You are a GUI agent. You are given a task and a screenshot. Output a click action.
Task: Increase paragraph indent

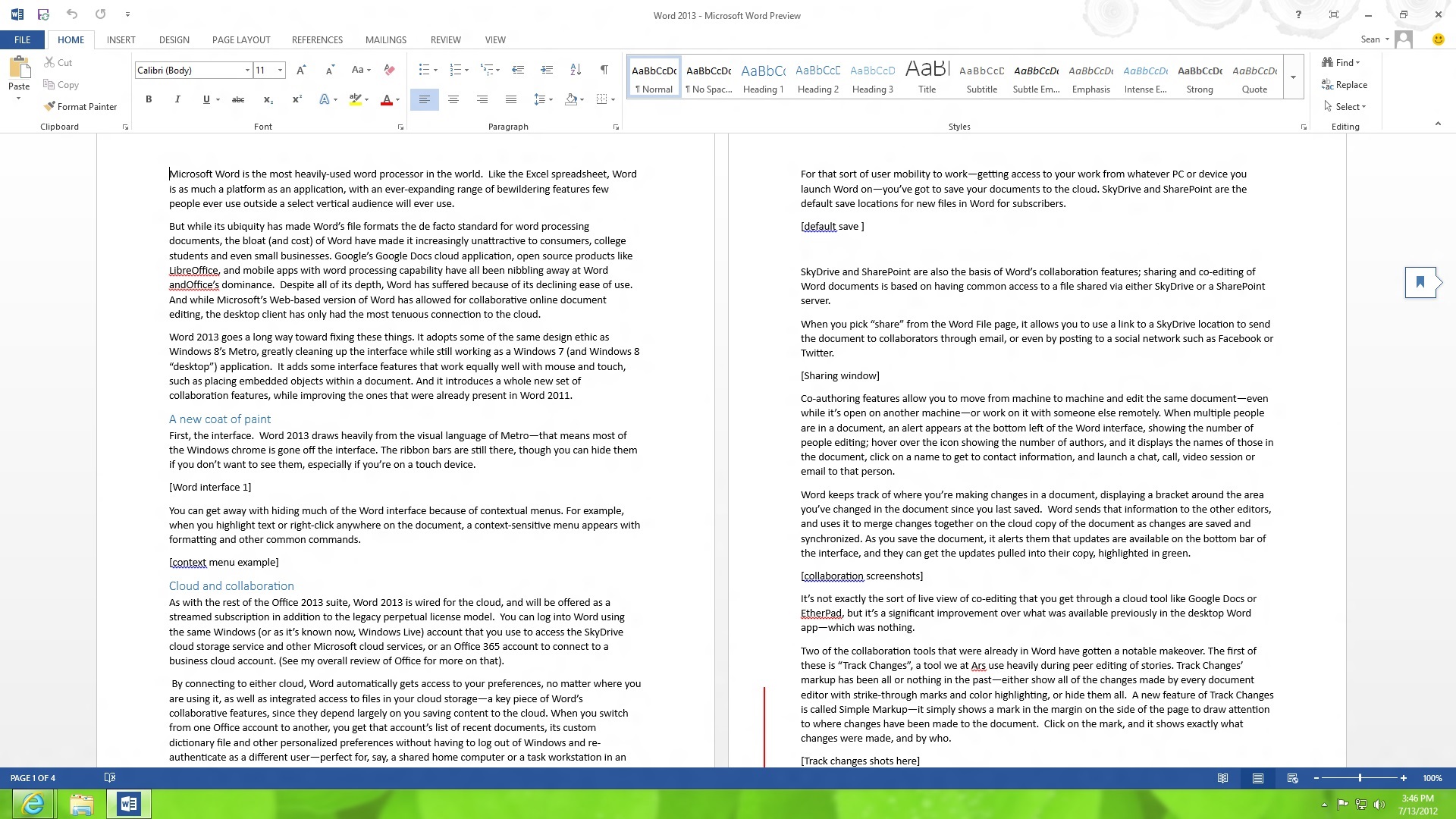click(547, 70)
